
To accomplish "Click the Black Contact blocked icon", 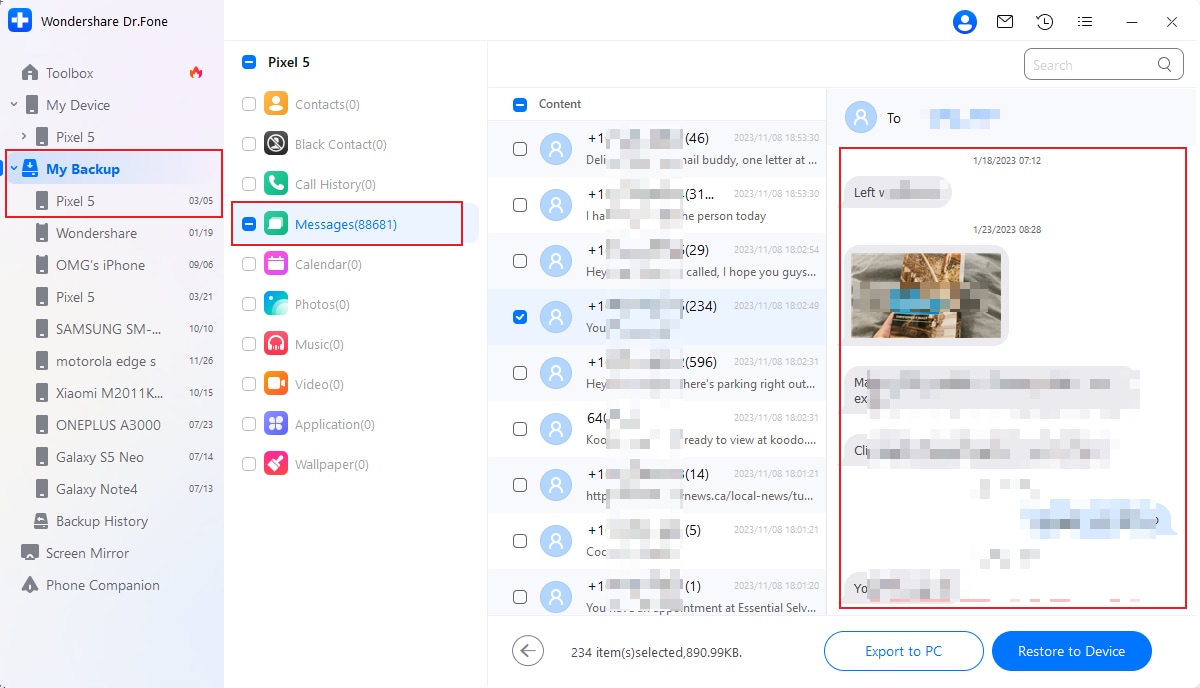I will click(x=276, y=144).
